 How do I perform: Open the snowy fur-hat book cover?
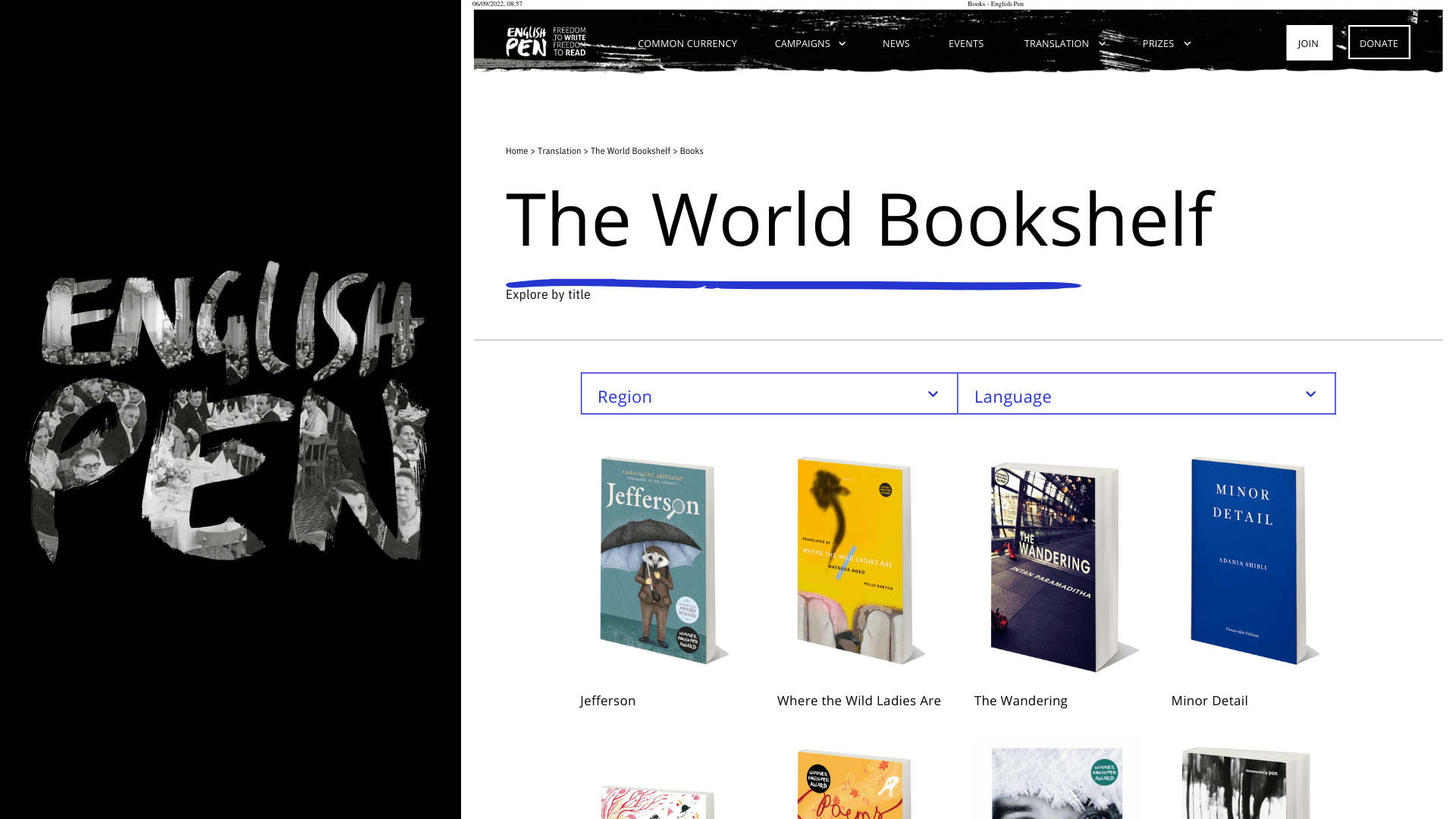(x=1056, y=784)
